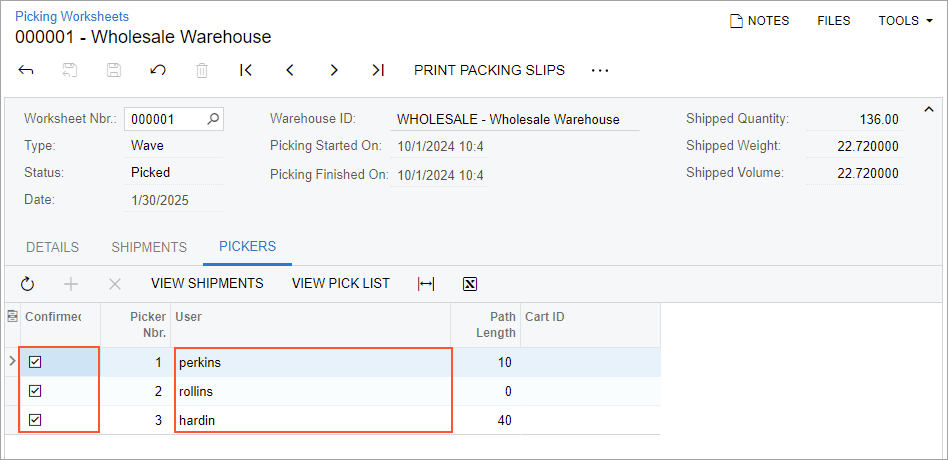Open the more actions ellipsis menu
Viewport: 948px width, 460px height.
[600, 70]
